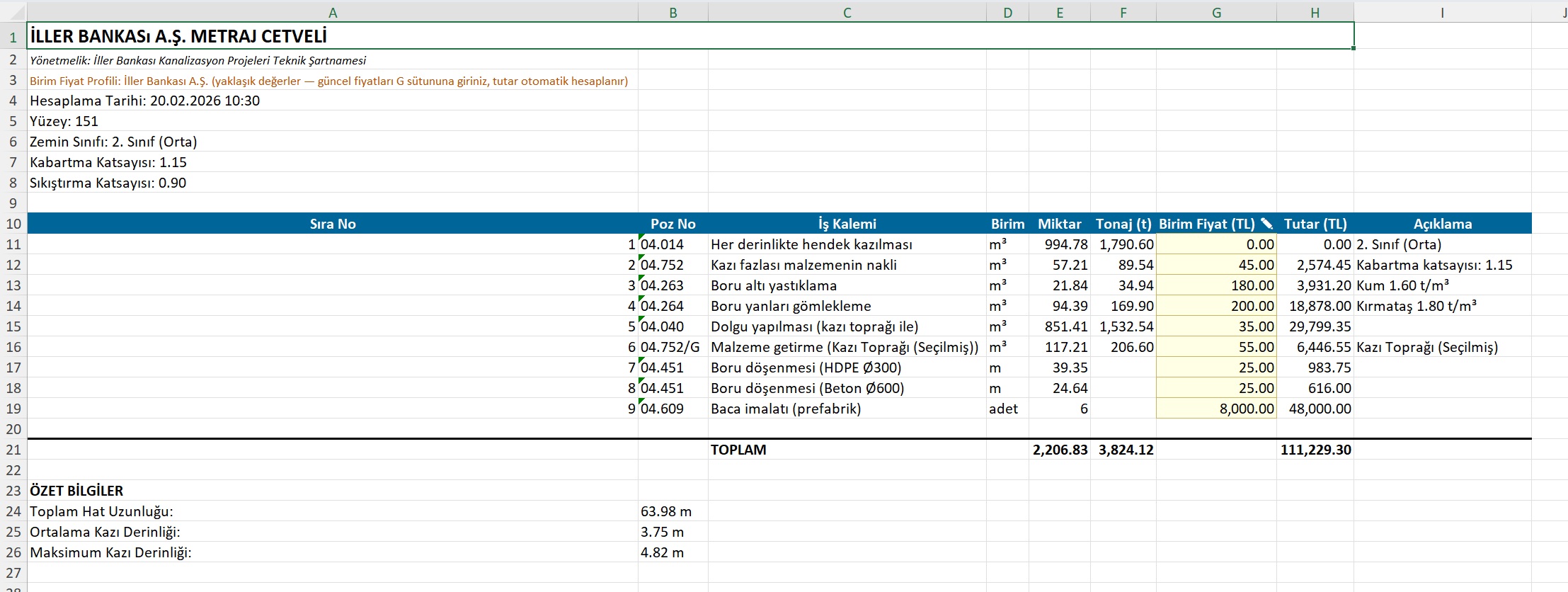Select Toplam Hat Uzunluğu value 63.98 m
This screenshot has width=1568, height=592.
673,511
